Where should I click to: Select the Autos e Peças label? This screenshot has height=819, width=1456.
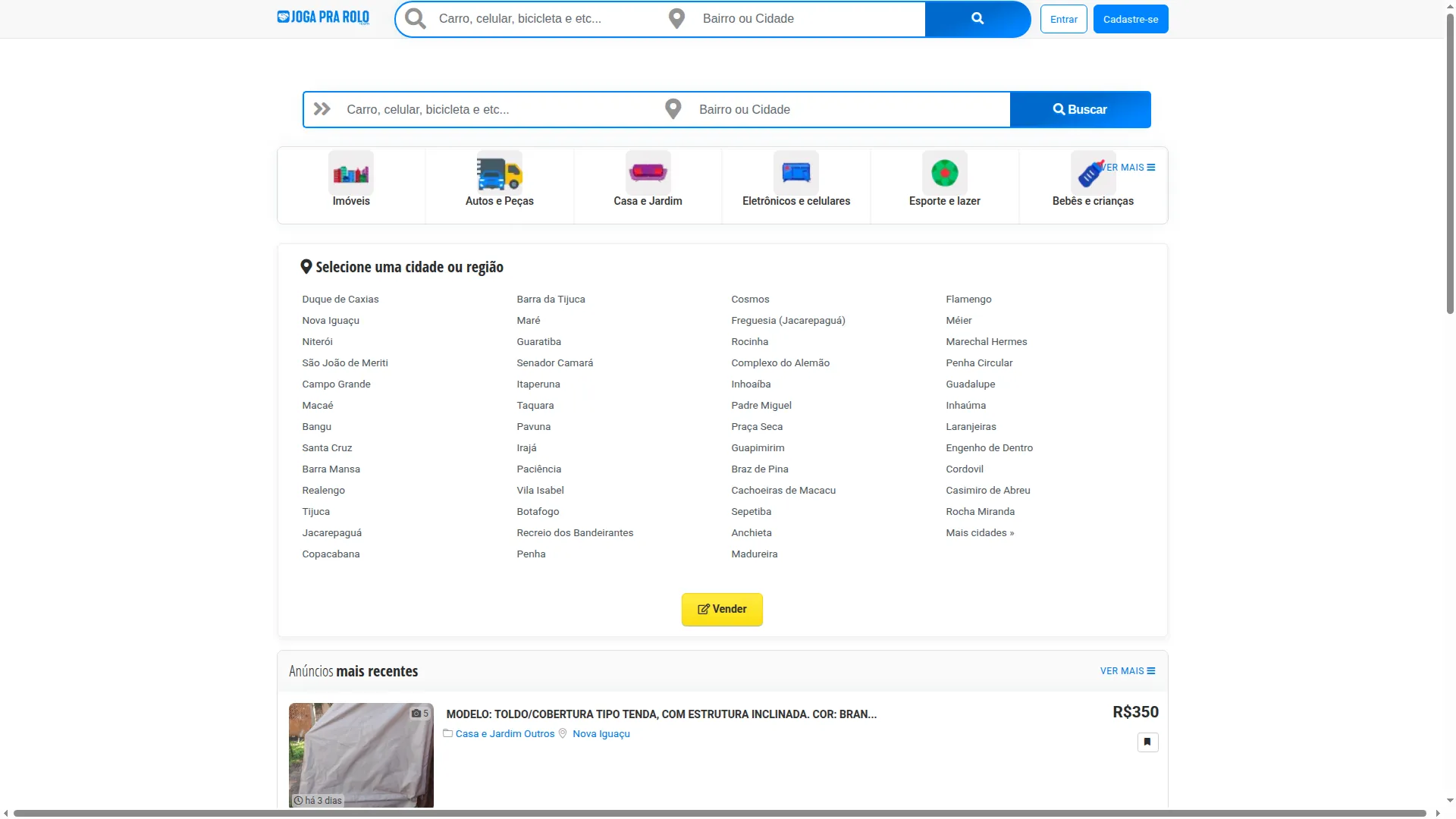pos(500,201)
